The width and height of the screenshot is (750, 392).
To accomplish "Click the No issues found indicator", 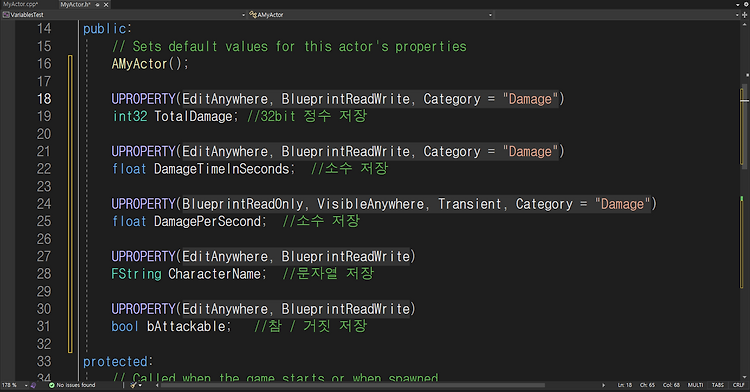I will click(x=72, y=385).
